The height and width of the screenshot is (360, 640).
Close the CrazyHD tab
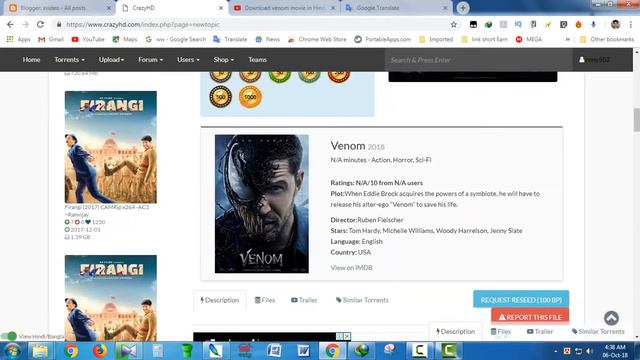click(x=221, y=8)
